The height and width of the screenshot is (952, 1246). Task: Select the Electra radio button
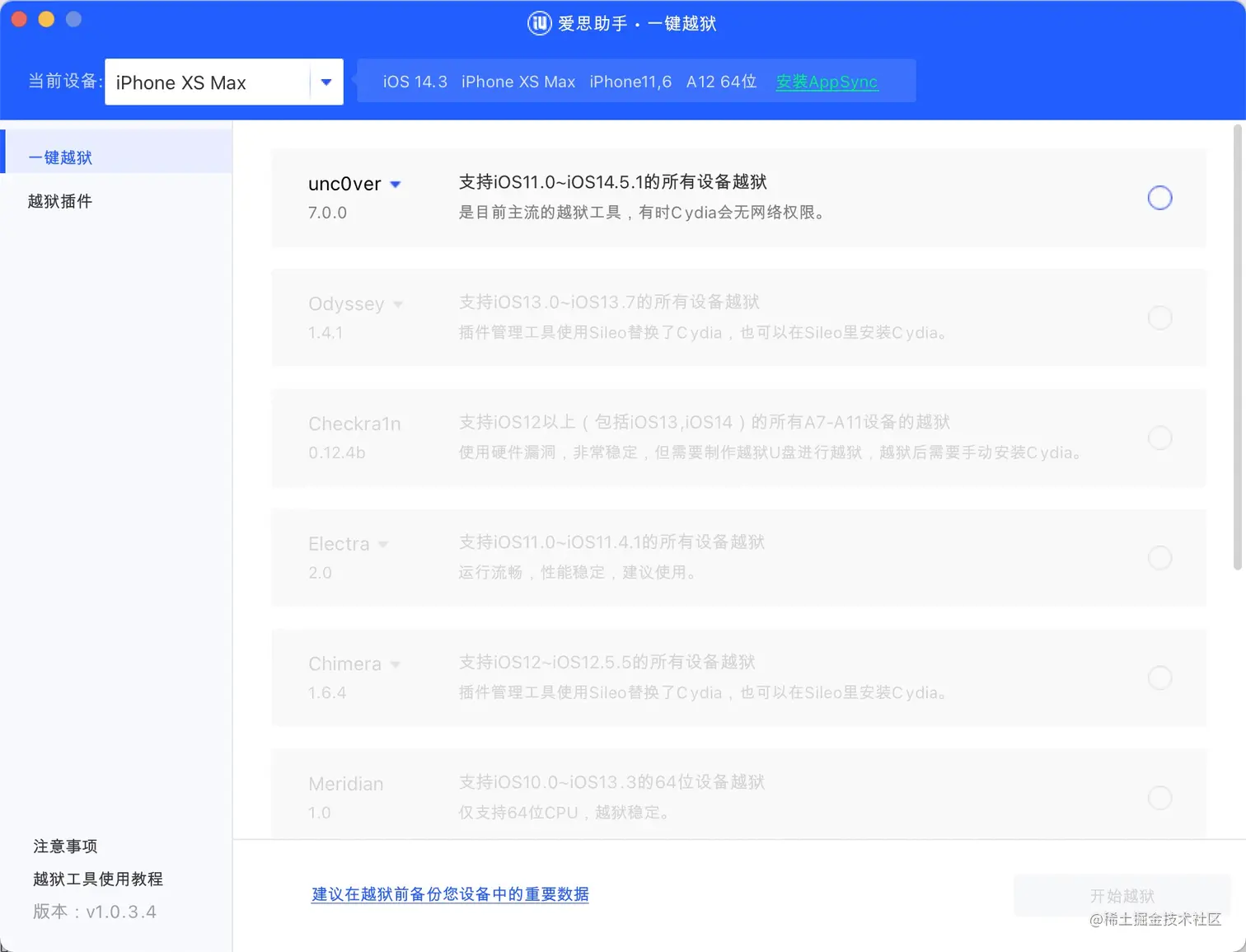coord(1159,558)
